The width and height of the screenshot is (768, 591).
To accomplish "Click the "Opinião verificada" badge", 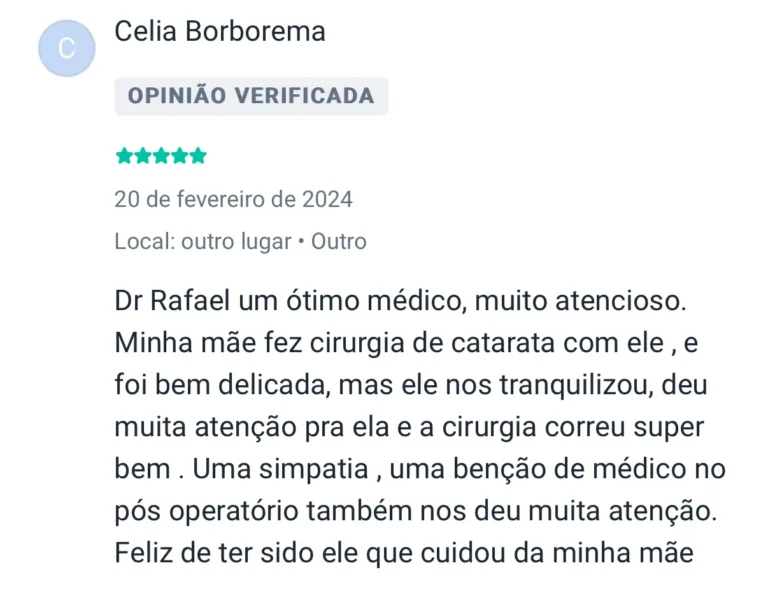I will coord(251,96).
